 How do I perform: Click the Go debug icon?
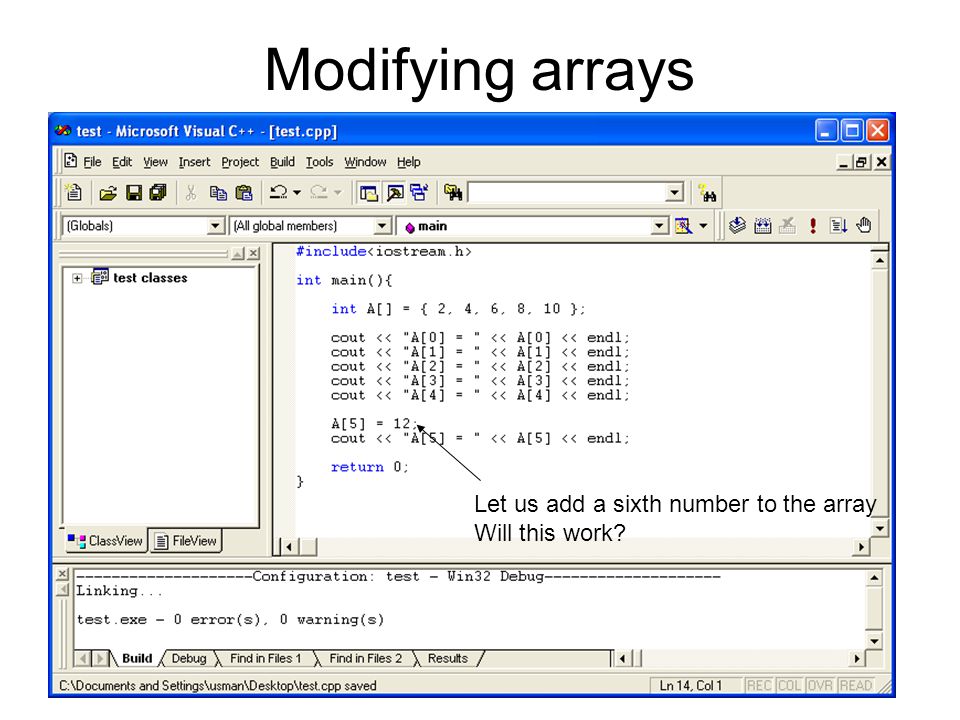click(x=838, y=226)
